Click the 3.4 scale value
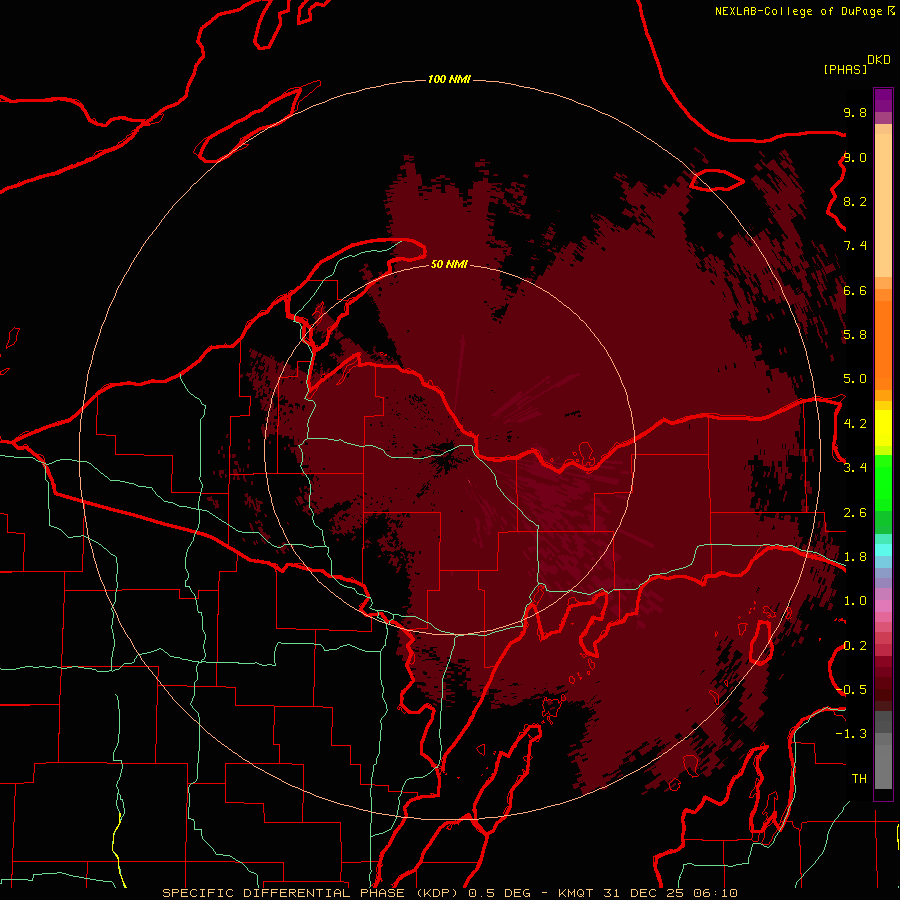The width and height of the screenshot is (900, 900). (x=855, y=468)
